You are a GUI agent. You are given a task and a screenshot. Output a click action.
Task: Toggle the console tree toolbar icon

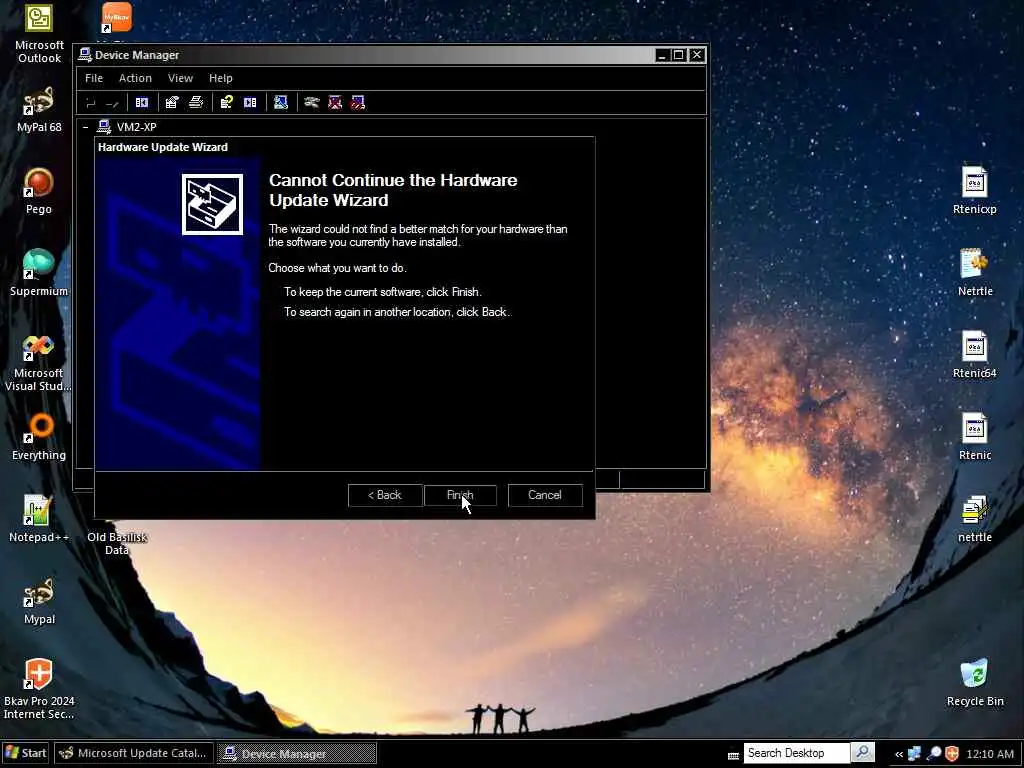point(142,103)
